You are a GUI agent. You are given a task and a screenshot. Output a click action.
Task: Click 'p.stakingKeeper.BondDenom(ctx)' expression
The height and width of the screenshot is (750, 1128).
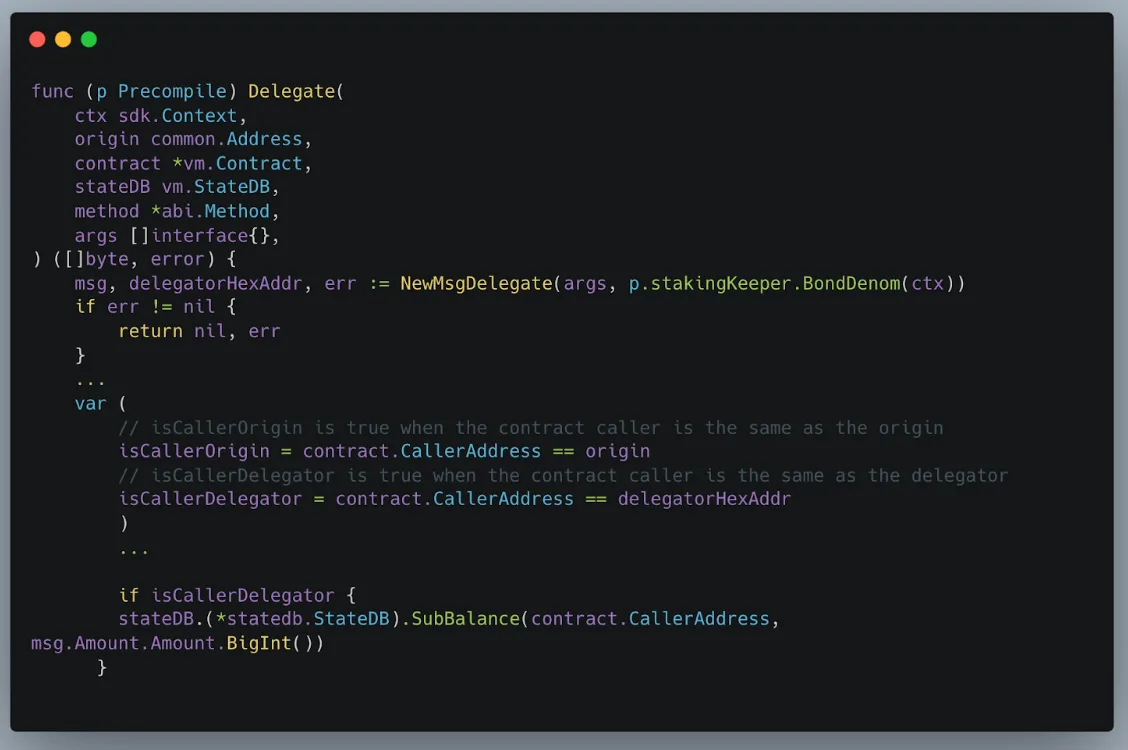[x=791, y=283]
